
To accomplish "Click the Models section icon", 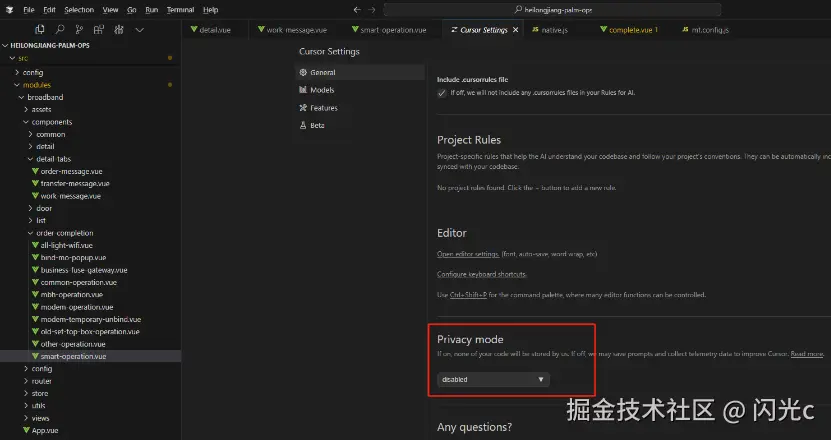I will click(303, 90).
